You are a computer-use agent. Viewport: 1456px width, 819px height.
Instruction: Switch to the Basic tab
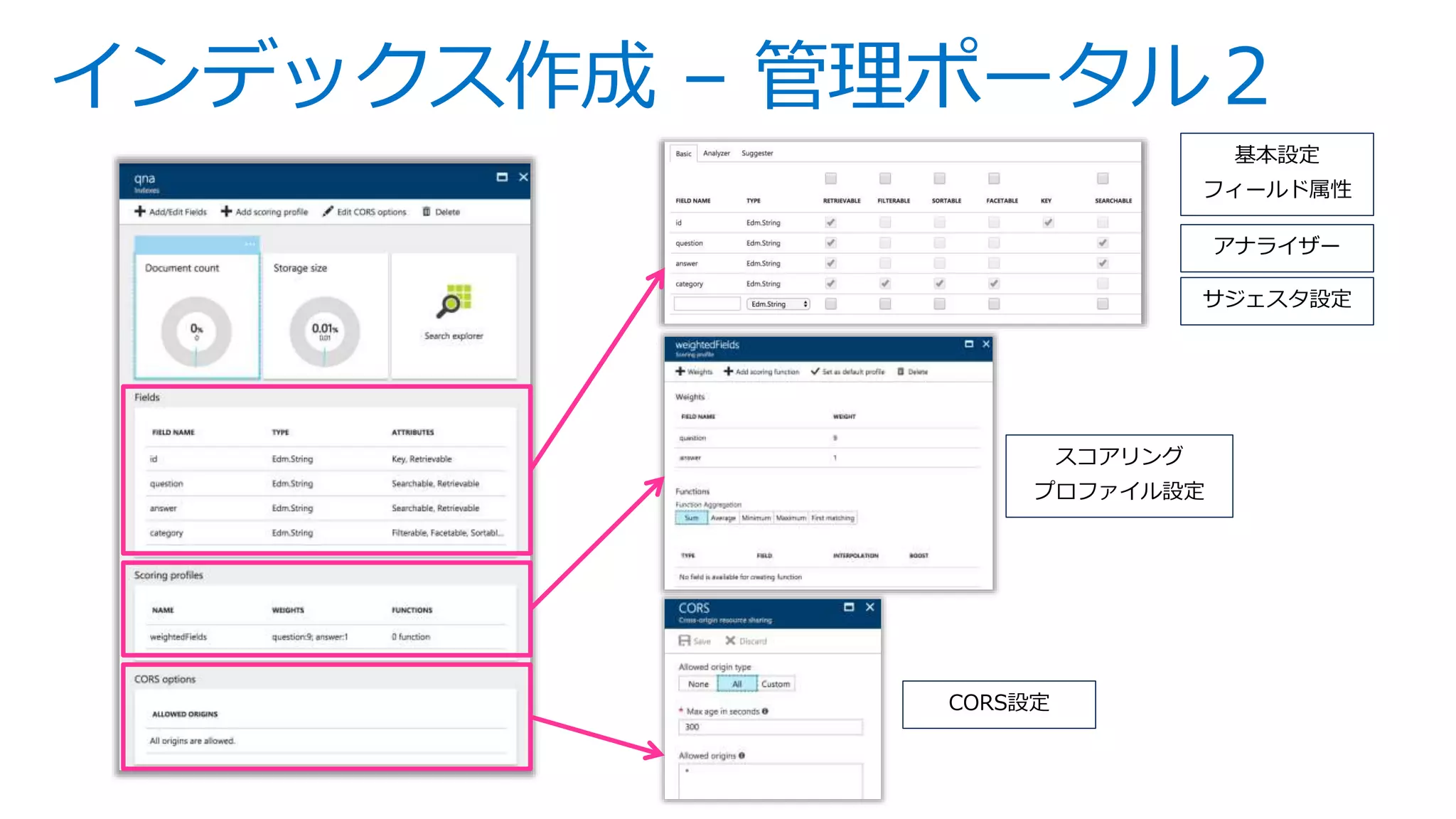(x=683, y=154)
